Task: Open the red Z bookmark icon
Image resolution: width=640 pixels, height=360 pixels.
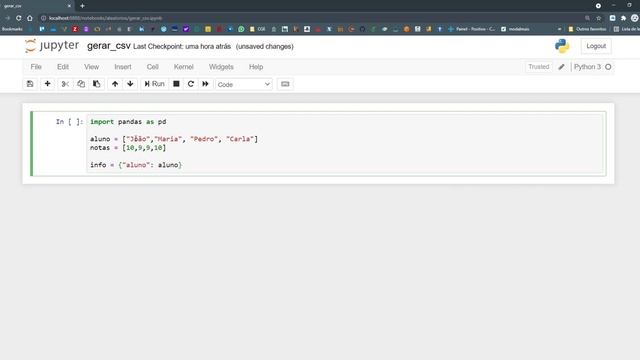Action: pos(75,29)
